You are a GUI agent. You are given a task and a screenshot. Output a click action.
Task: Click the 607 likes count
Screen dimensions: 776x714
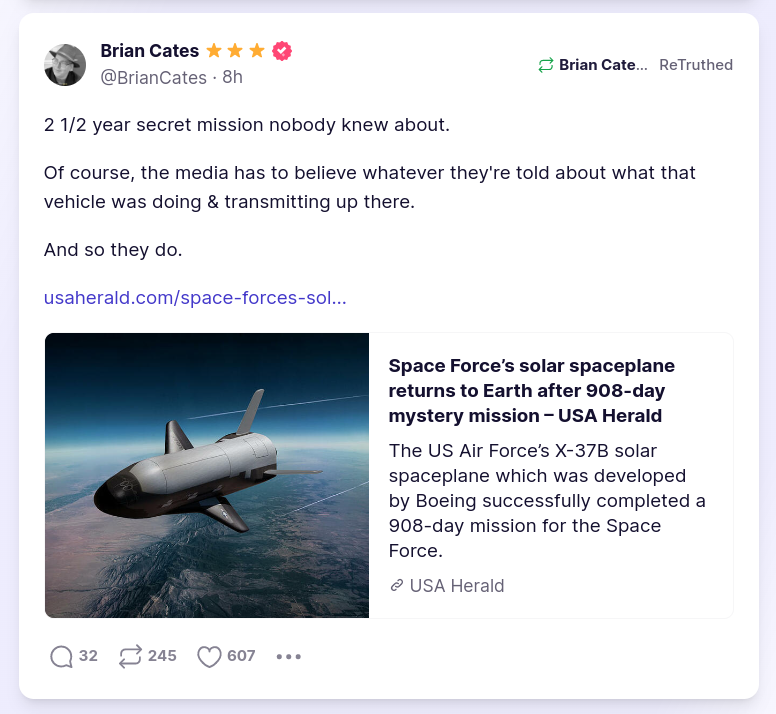click(x=241, y=656)
